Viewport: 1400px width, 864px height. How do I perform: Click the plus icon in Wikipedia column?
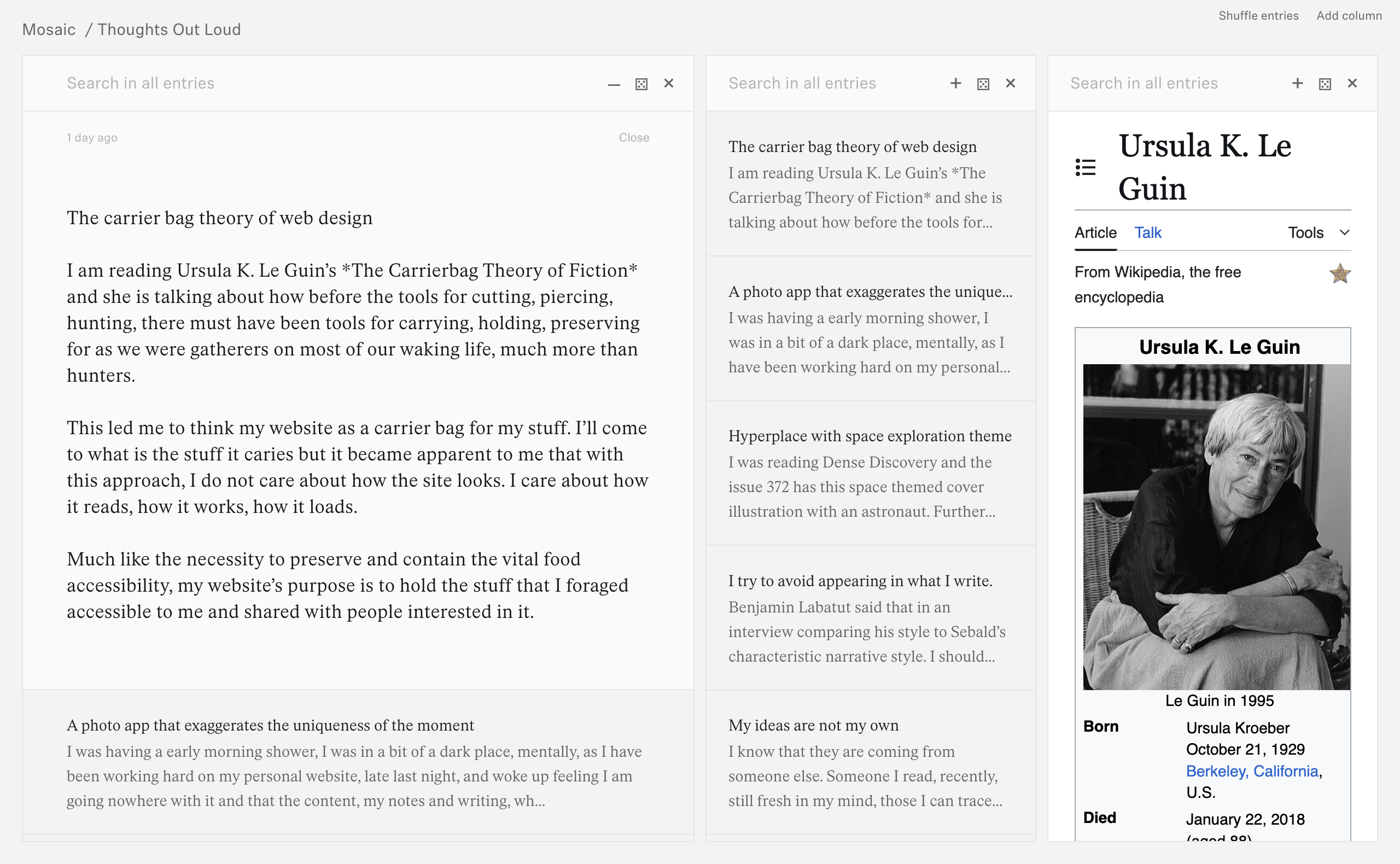pyautogui.click(x=1297, y=84)
